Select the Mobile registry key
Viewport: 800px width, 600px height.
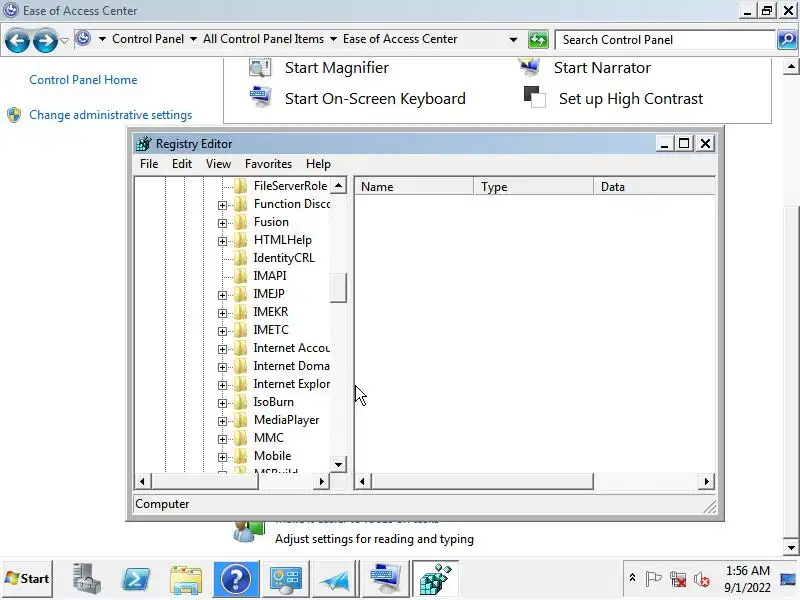point(272,456)
